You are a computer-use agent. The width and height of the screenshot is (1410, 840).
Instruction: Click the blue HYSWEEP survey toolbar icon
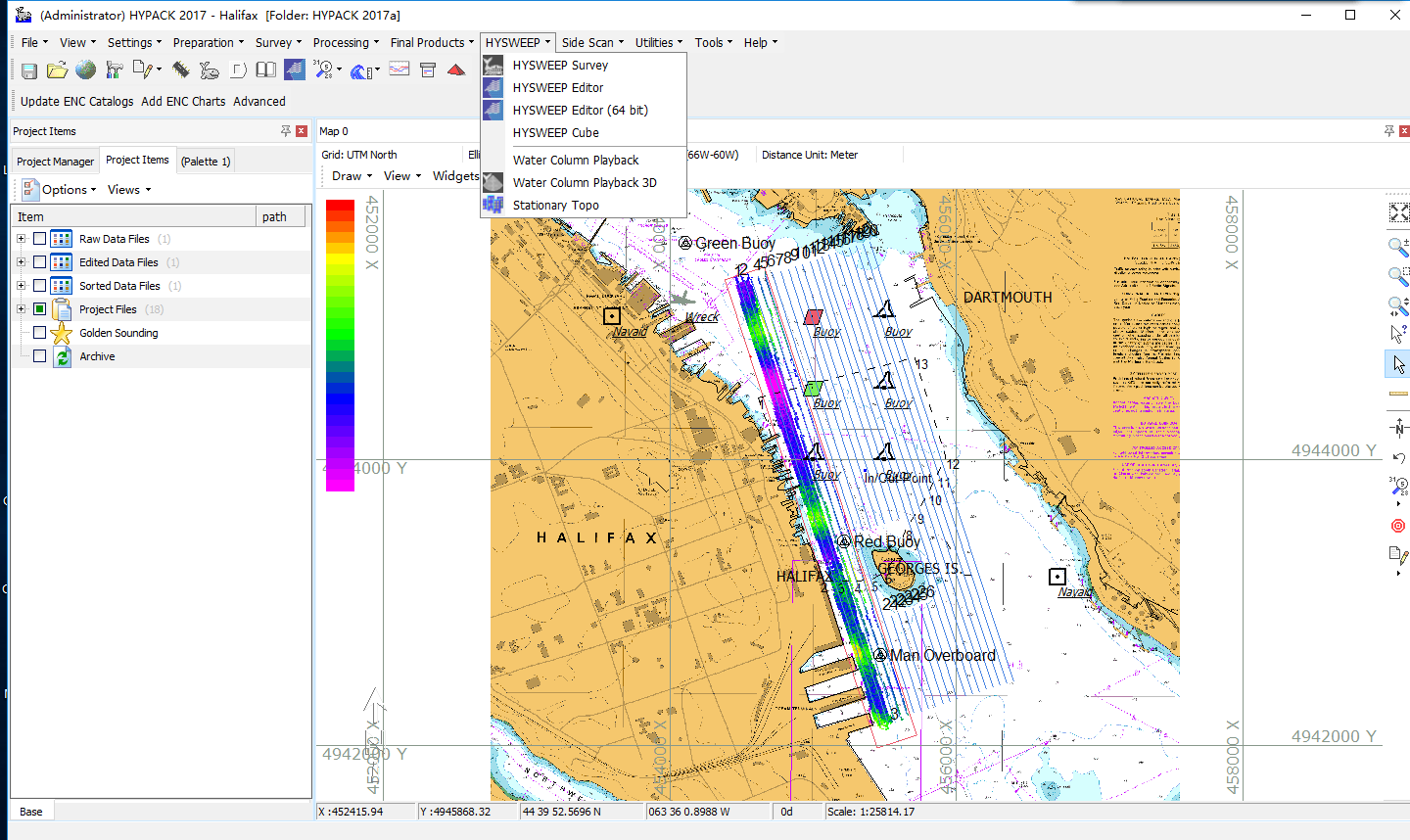295,70
